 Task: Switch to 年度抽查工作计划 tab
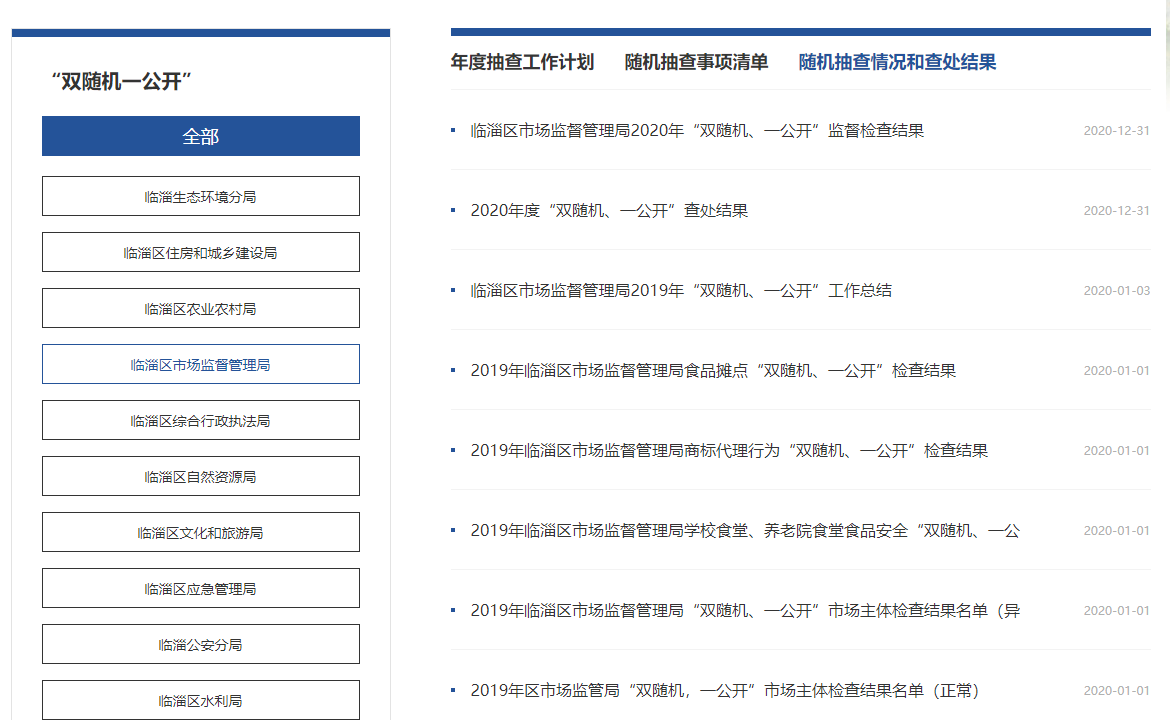pos(522,62)
